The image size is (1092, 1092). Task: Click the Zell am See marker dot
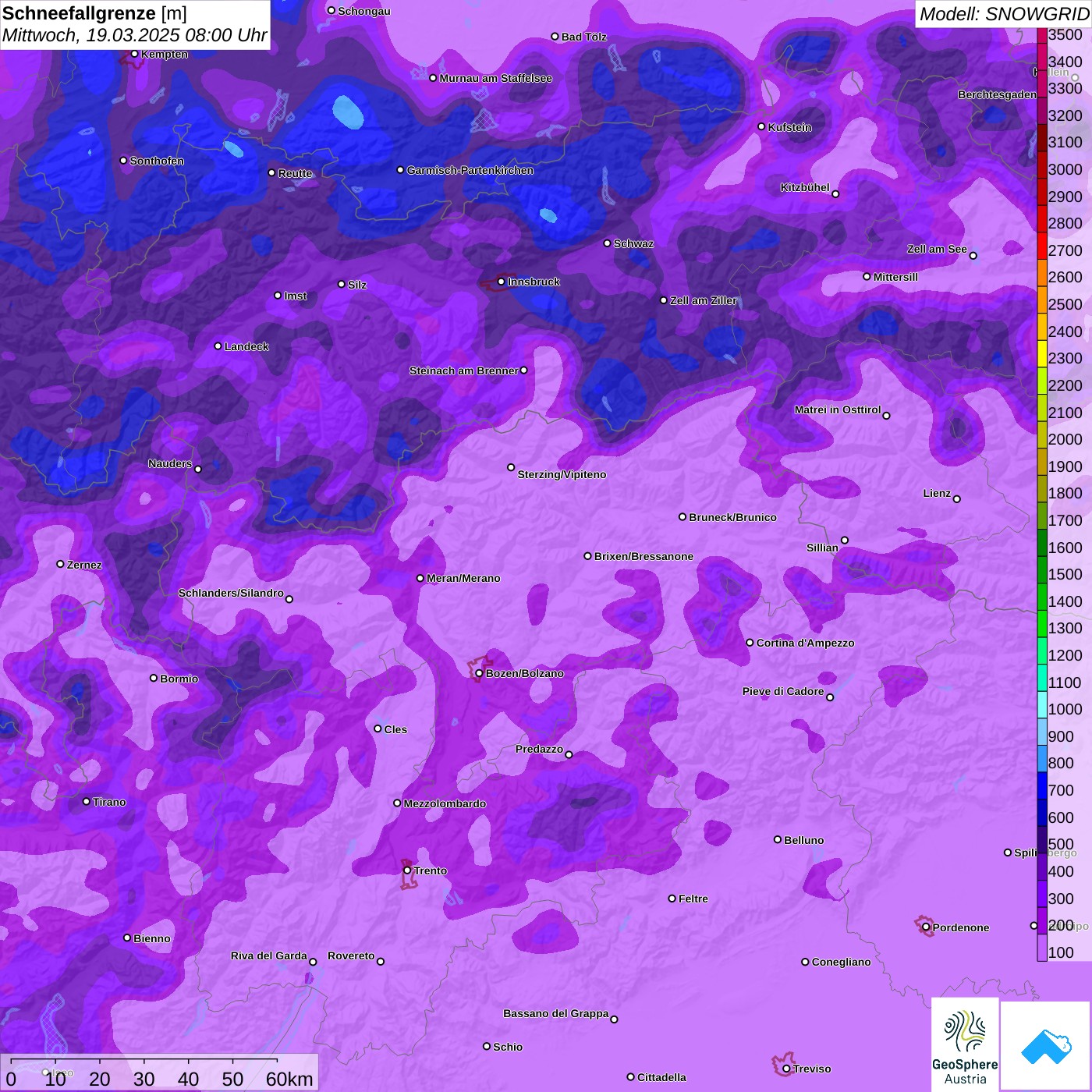[x=973, y=256]
